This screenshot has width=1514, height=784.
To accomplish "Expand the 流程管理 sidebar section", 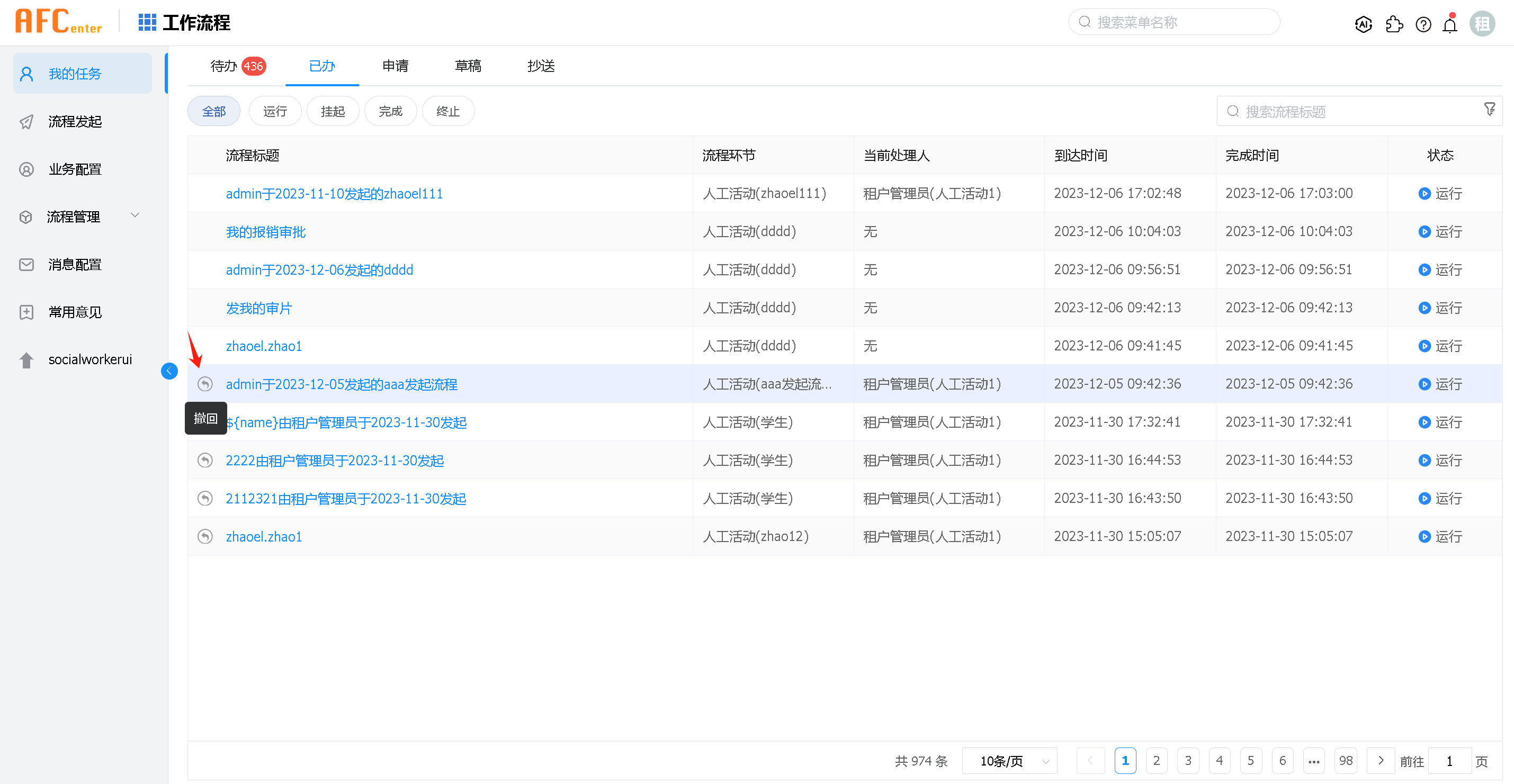I will [x=73, y=217].
